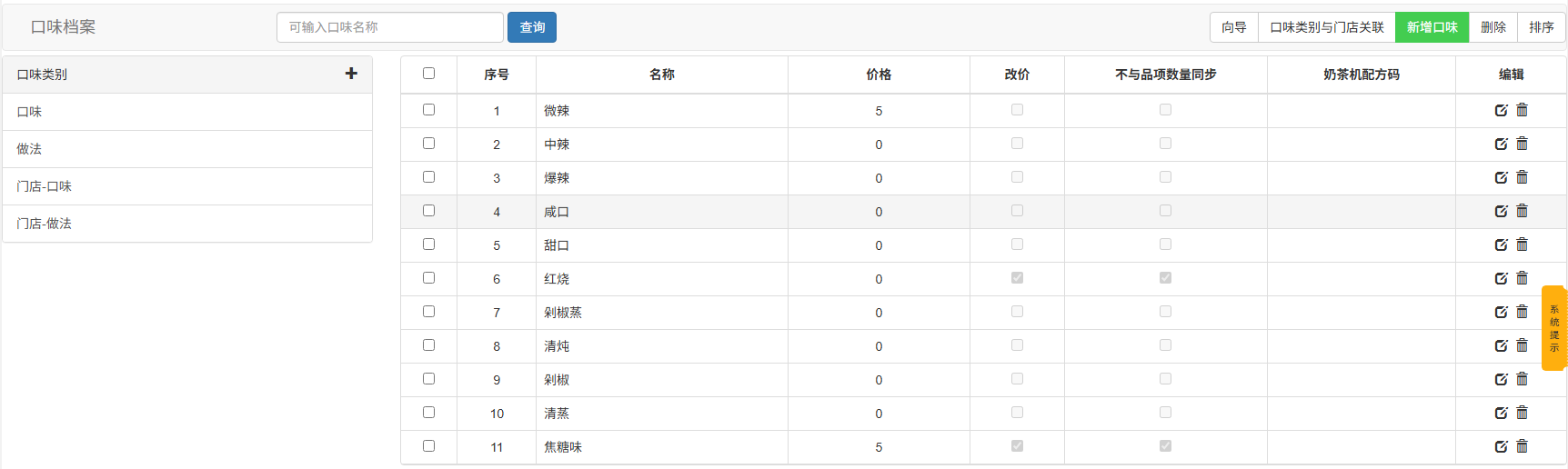Delete the 甜口 flavor via trash icon
Screen dimensions: 1568x469
pos(1522,244)
